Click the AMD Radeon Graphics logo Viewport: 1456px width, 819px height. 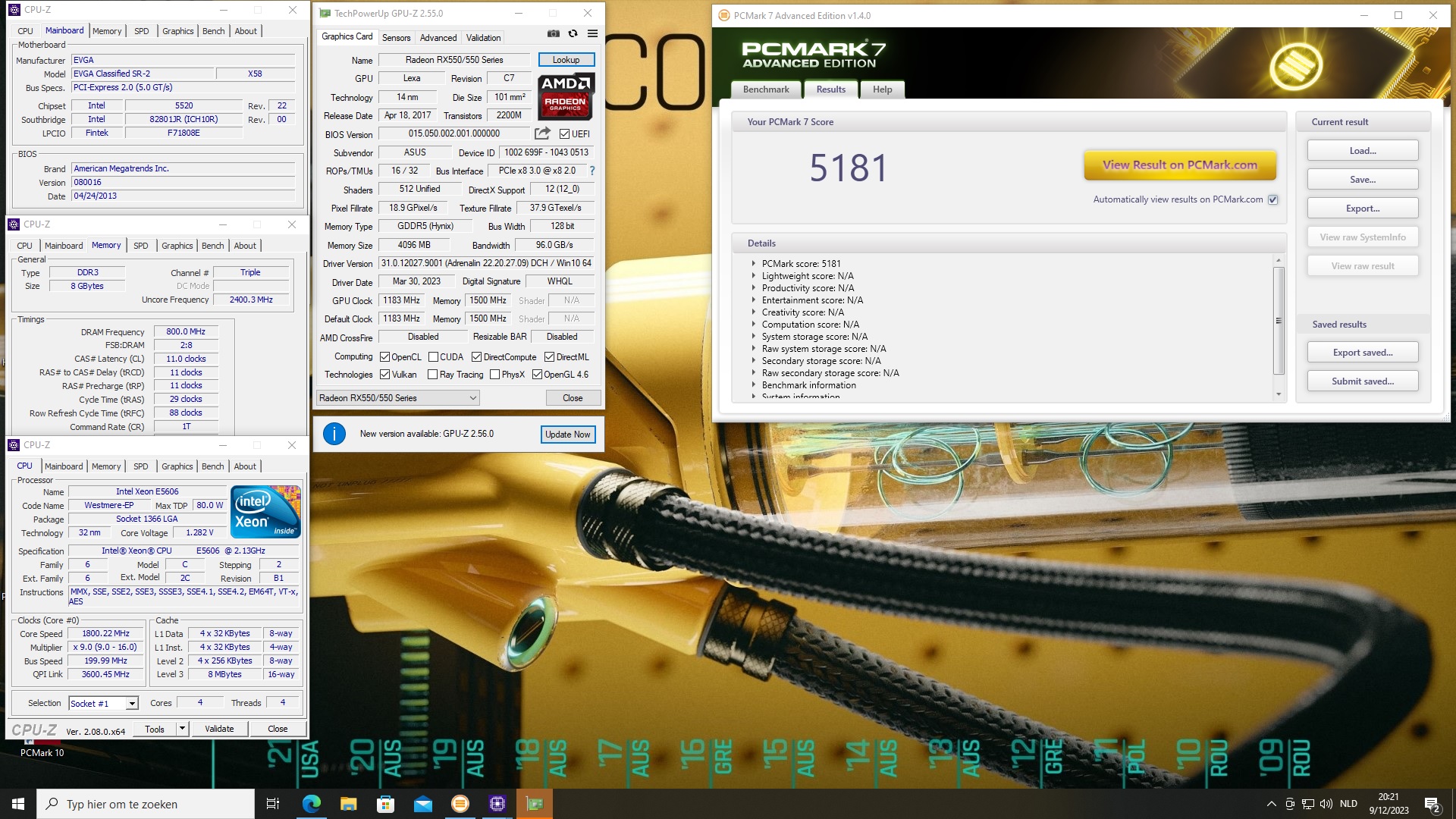tap(566, 97)
